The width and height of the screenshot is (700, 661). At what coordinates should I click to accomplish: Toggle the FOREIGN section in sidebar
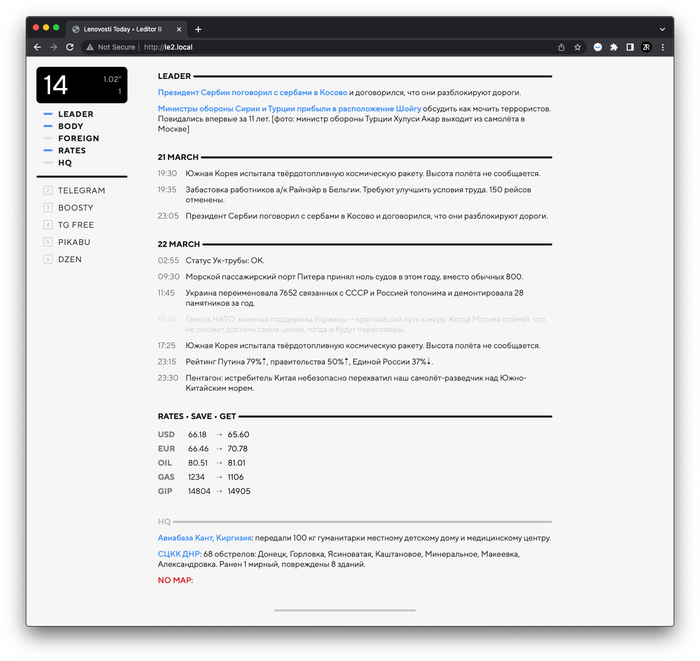click(x=71, y=138)
